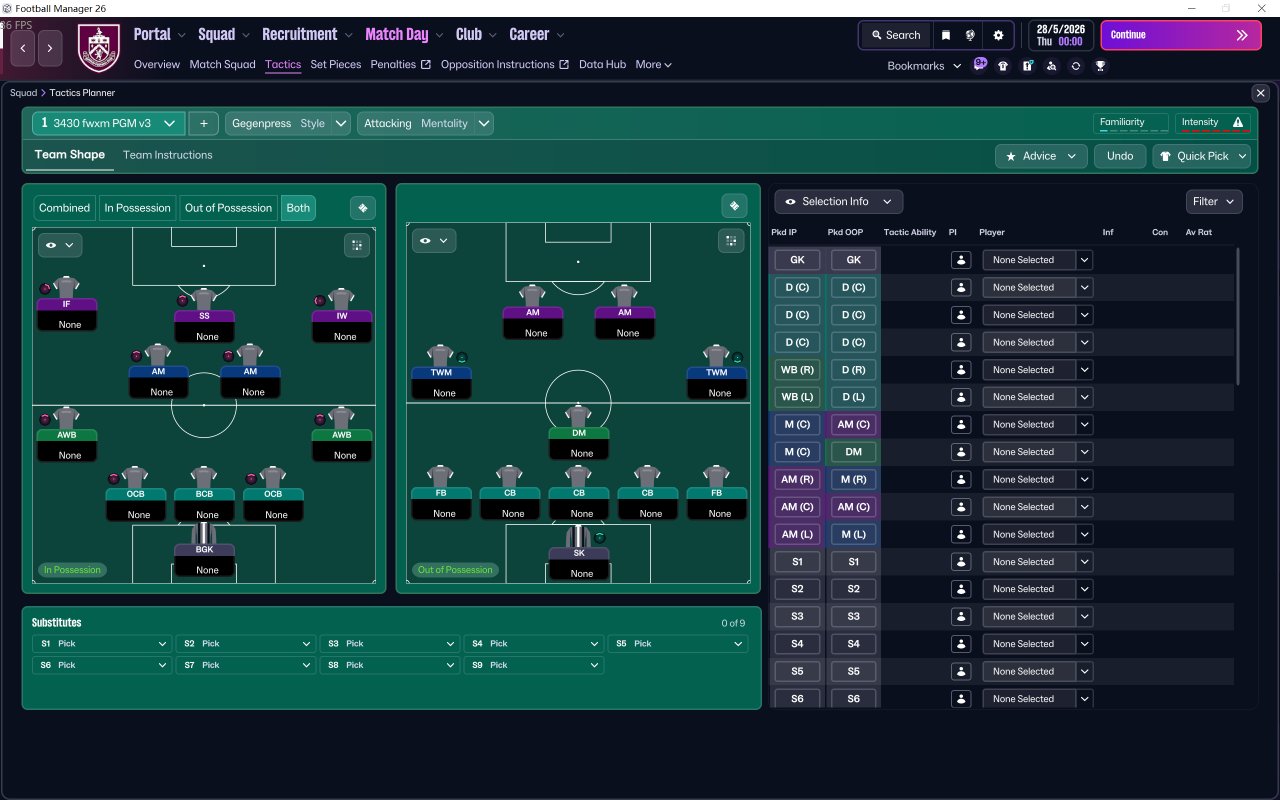Go back using the left arrow
The height and width of the screenshot is (800, 1280).
23,47
